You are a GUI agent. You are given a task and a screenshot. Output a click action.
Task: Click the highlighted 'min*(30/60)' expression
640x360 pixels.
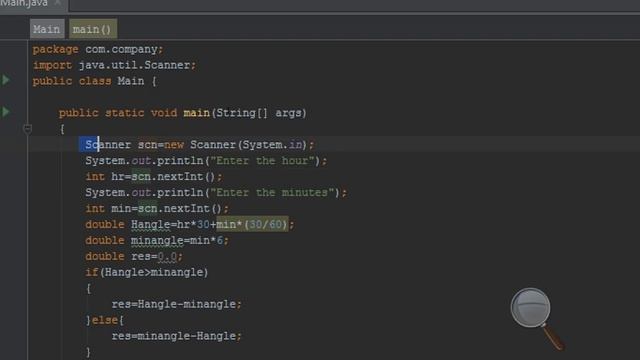(252, 224)
